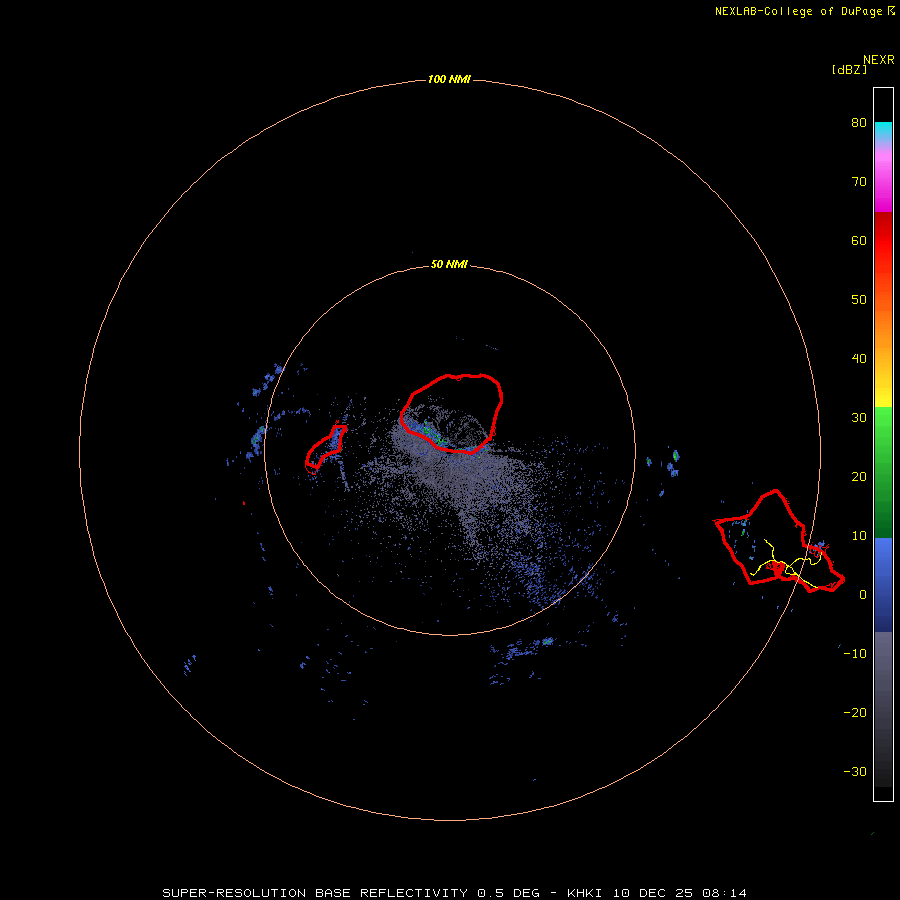This screenshot has height=900, width=900.
Task: Click the 40 value on the dBZ scale
Action: point(859,359)
